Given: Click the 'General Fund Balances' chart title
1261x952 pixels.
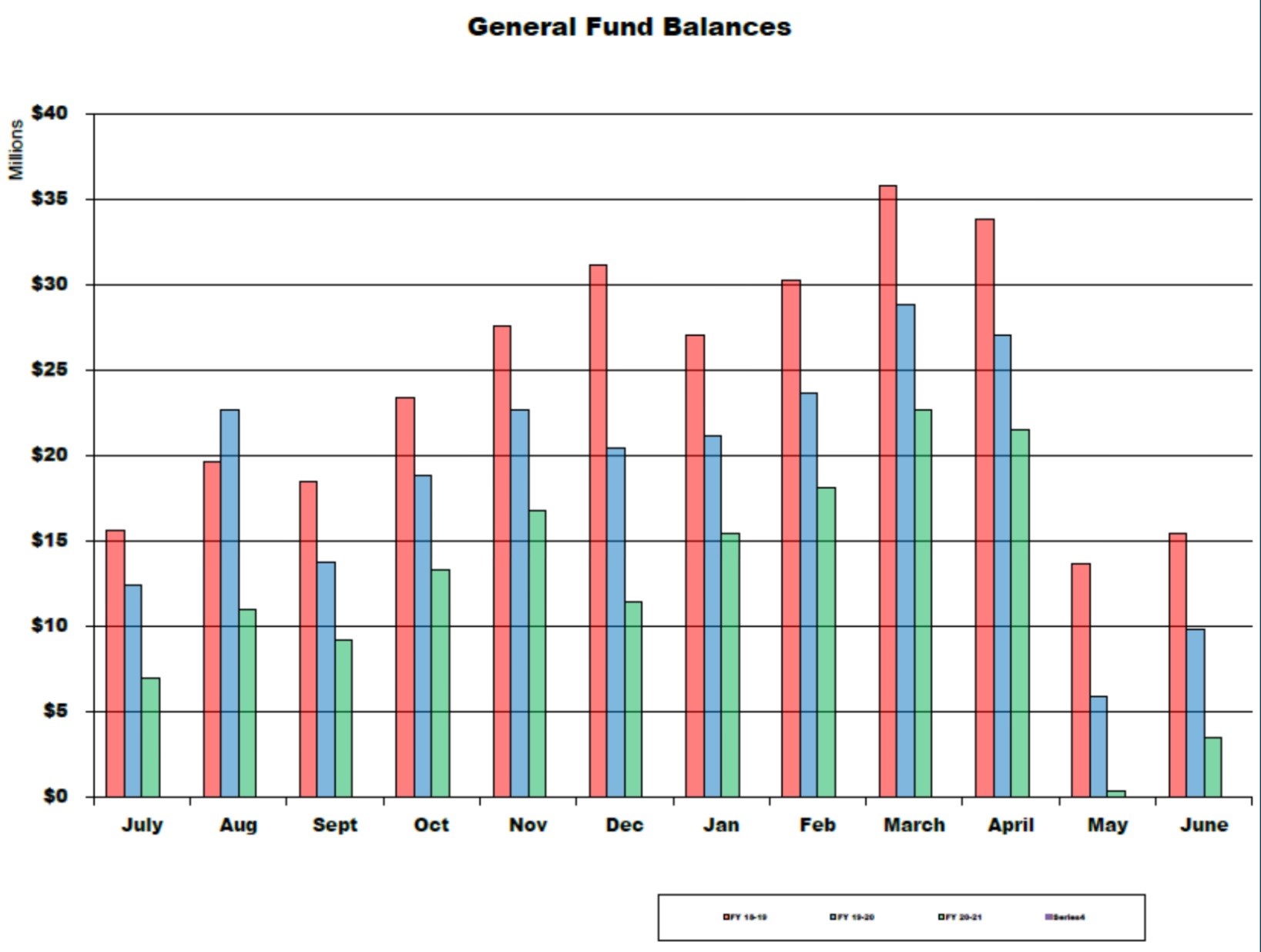Looking at the screenshot, I should (629, 27).
